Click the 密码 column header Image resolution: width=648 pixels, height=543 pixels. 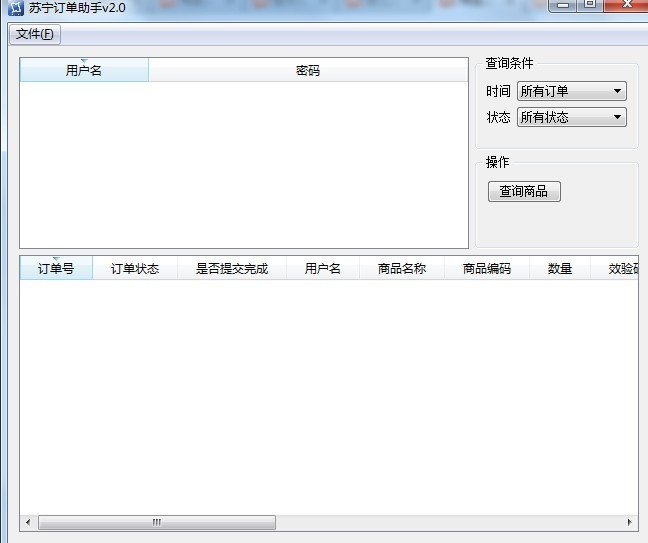[308, 70]
